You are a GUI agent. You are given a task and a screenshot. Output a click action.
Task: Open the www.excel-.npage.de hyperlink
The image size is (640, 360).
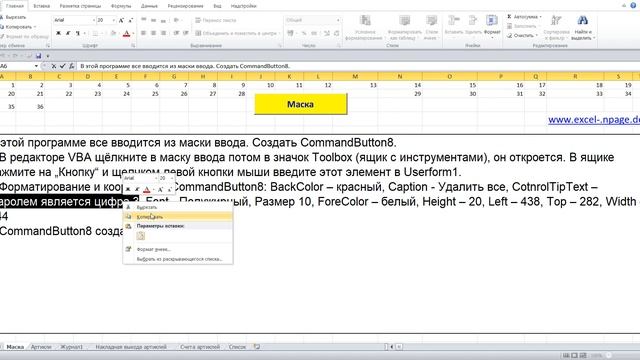tap(594, 120)
